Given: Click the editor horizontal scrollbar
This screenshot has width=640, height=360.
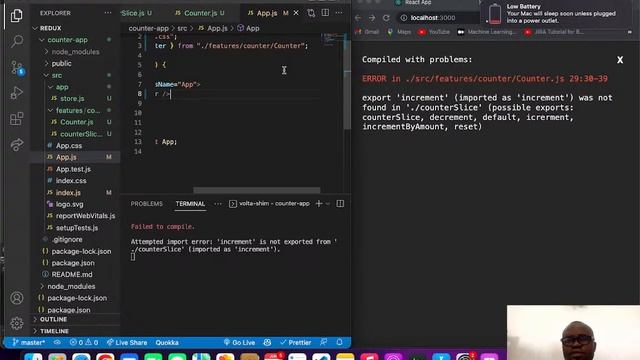Looking at the screenshot, I should point(256,190).
